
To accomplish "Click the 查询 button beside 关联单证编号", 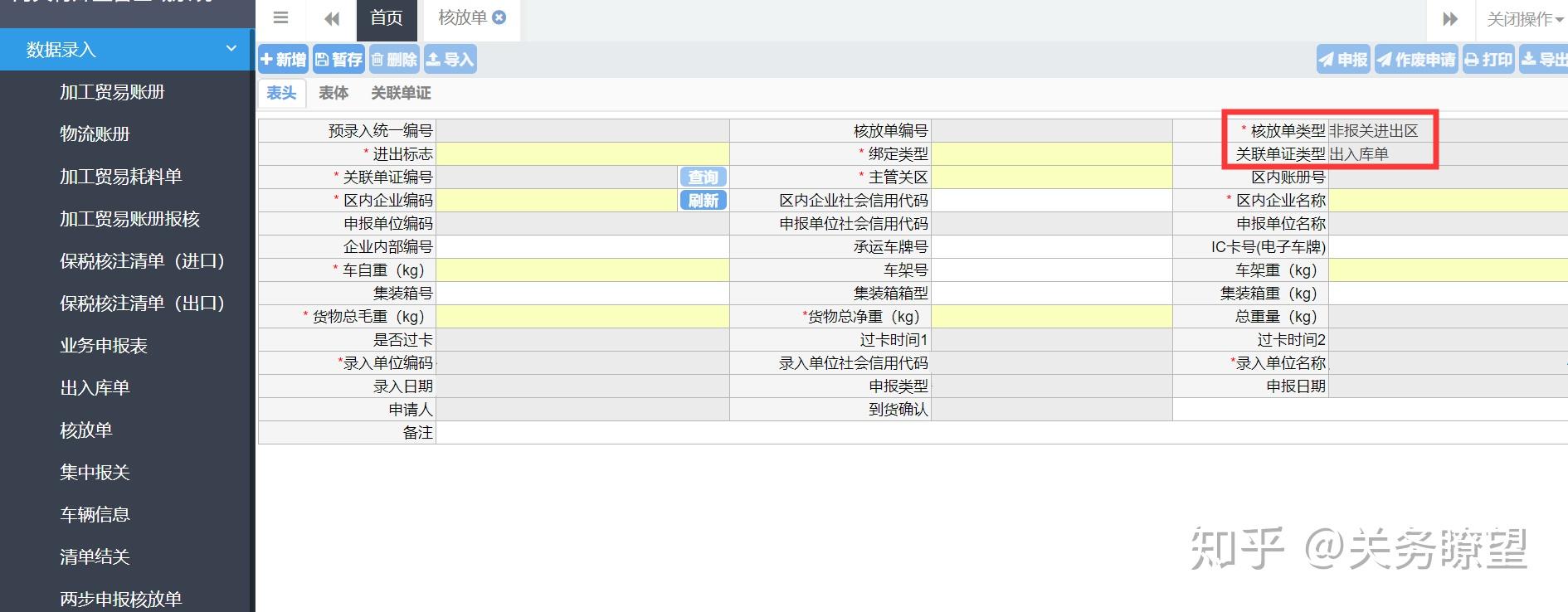I will pos(704,177).
